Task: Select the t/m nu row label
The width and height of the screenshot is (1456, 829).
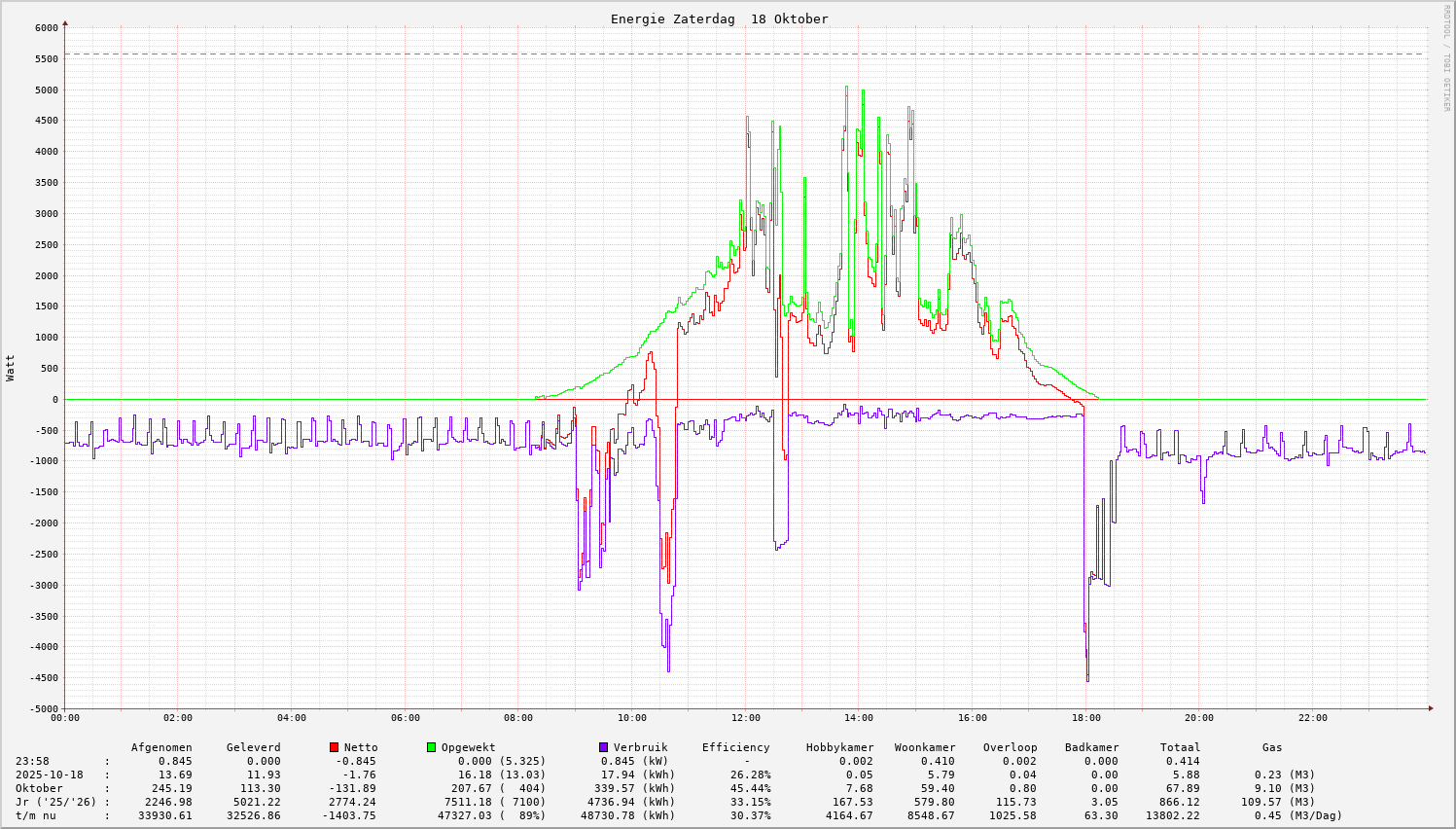Action: click(x=36, y=815)
